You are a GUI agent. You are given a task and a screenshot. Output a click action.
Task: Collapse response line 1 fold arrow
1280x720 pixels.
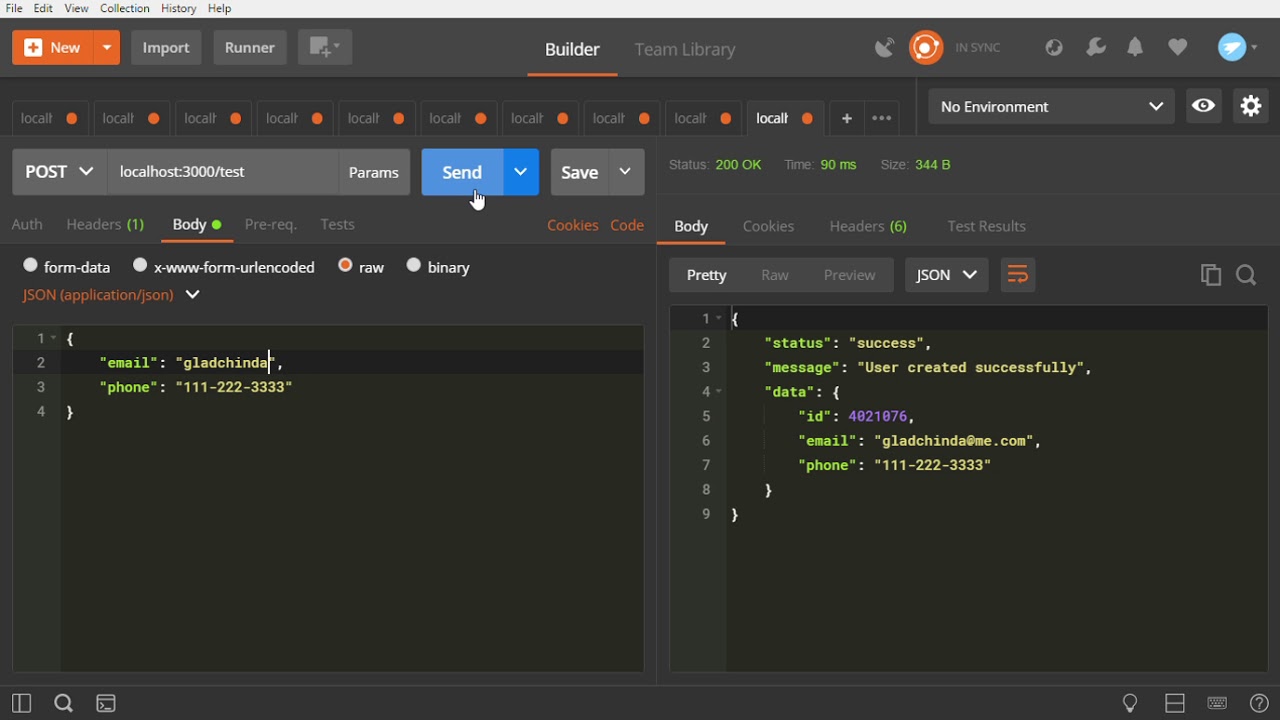(718, 318)
